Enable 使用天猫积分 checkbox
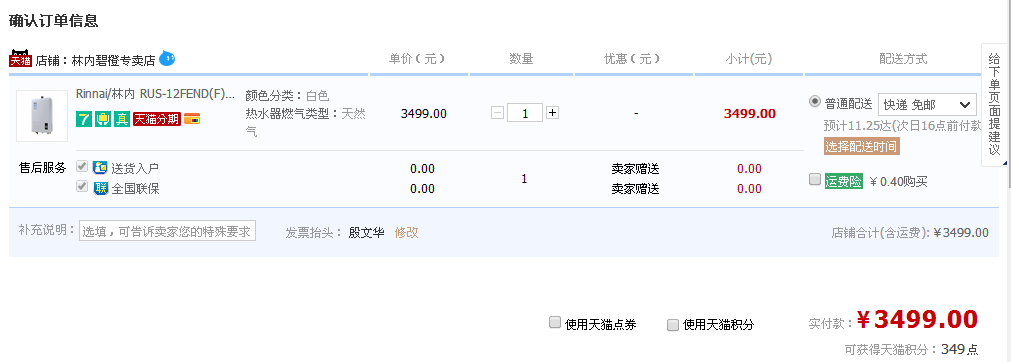Viewport: 1011px width, 362px height. [x=672, y=325]
